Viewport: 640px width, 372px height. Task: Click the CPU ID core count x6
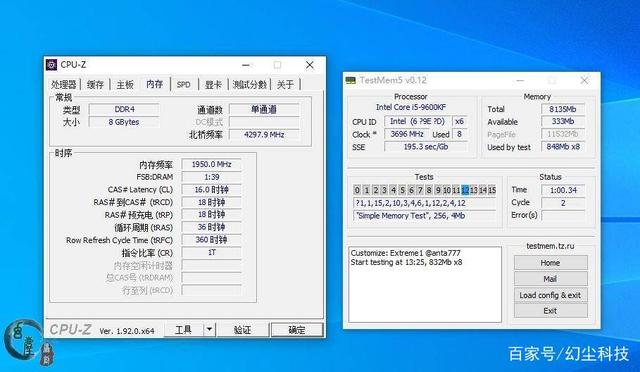click(x=460, y=121)
